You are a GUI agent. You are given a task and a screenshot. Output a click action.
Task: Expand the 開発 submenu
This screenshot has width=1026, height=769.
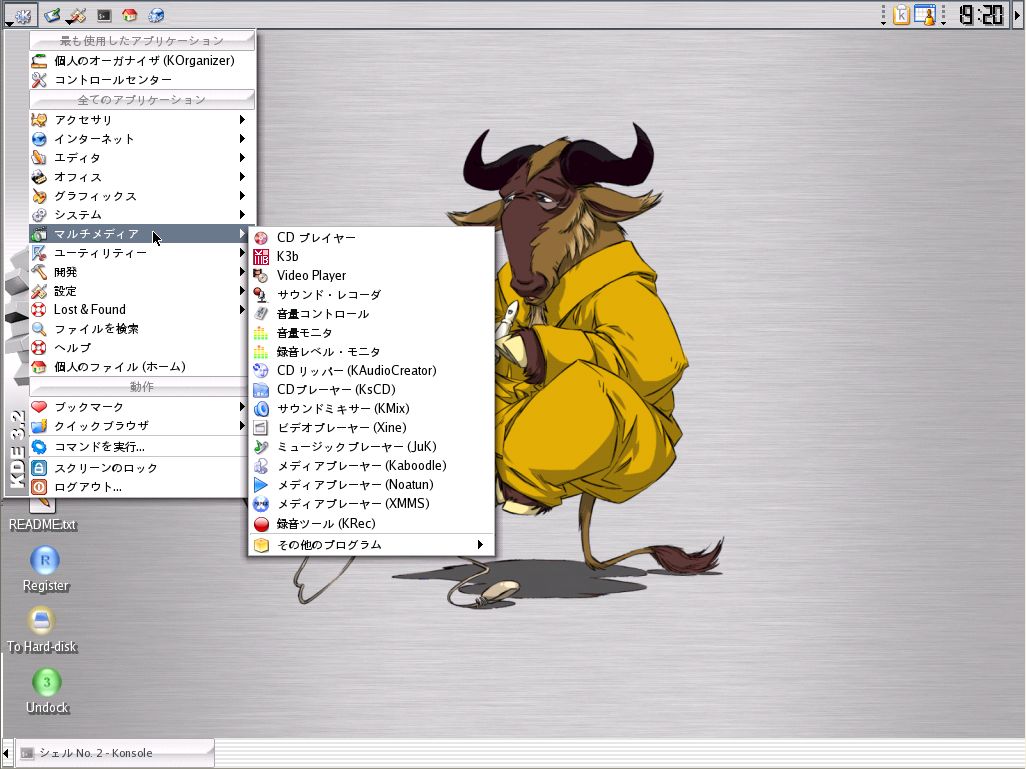click(138, 272)
